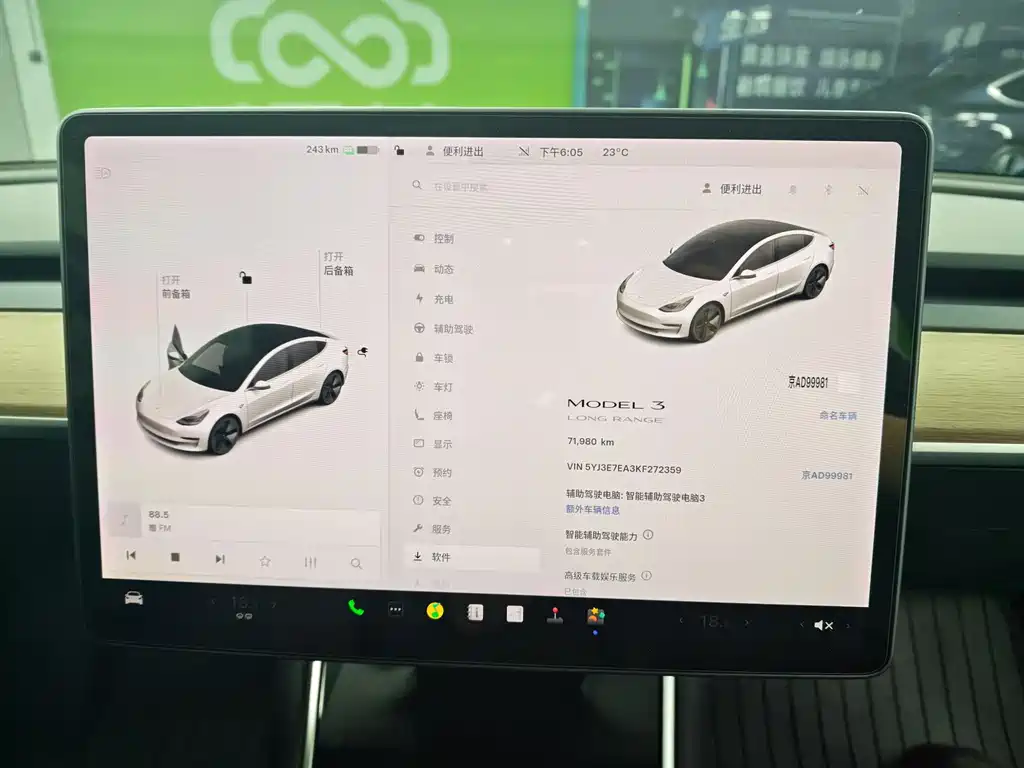Click the search magnifier in media player
Screen dimensions: 1024x768
tap(356, 563)
